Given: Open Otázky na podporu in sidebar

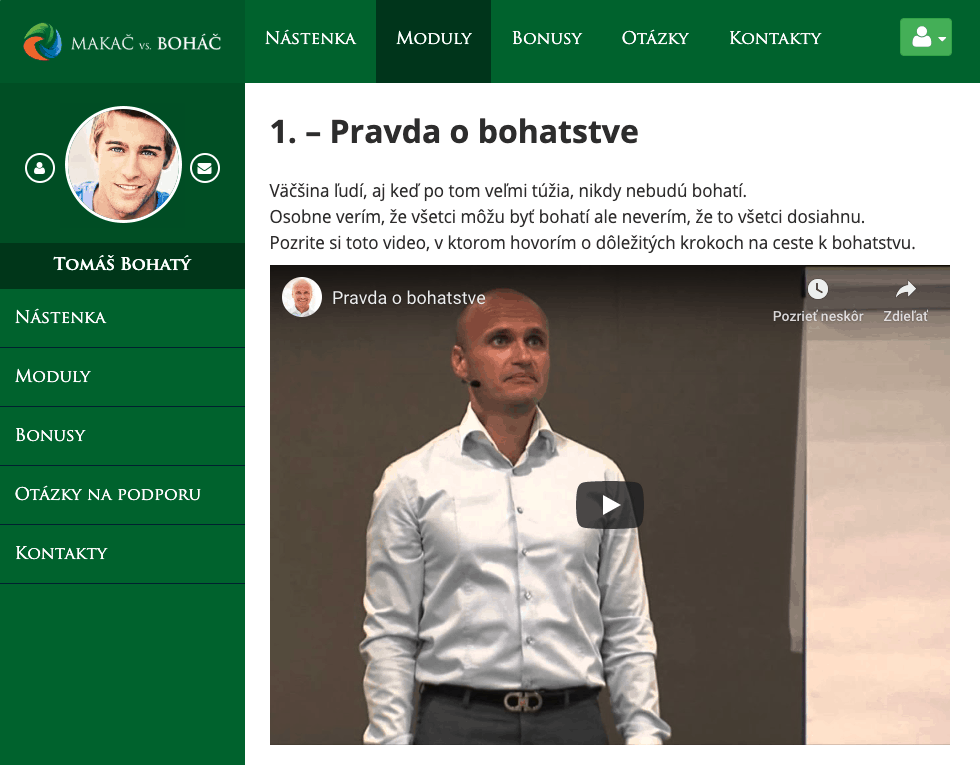Looking at the screenshot, I should (x=122, y=494).
